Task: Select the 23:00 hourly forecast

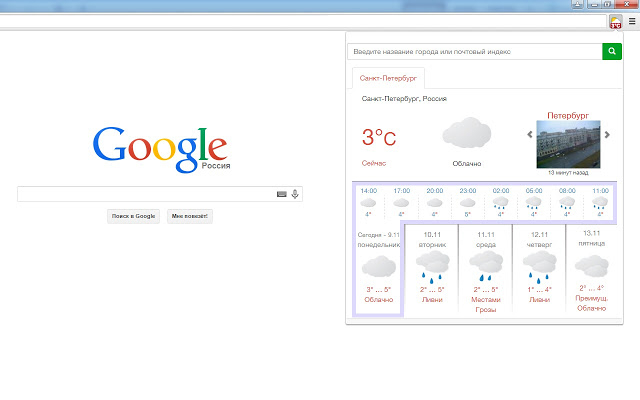Action: click(x=468, y=202)
